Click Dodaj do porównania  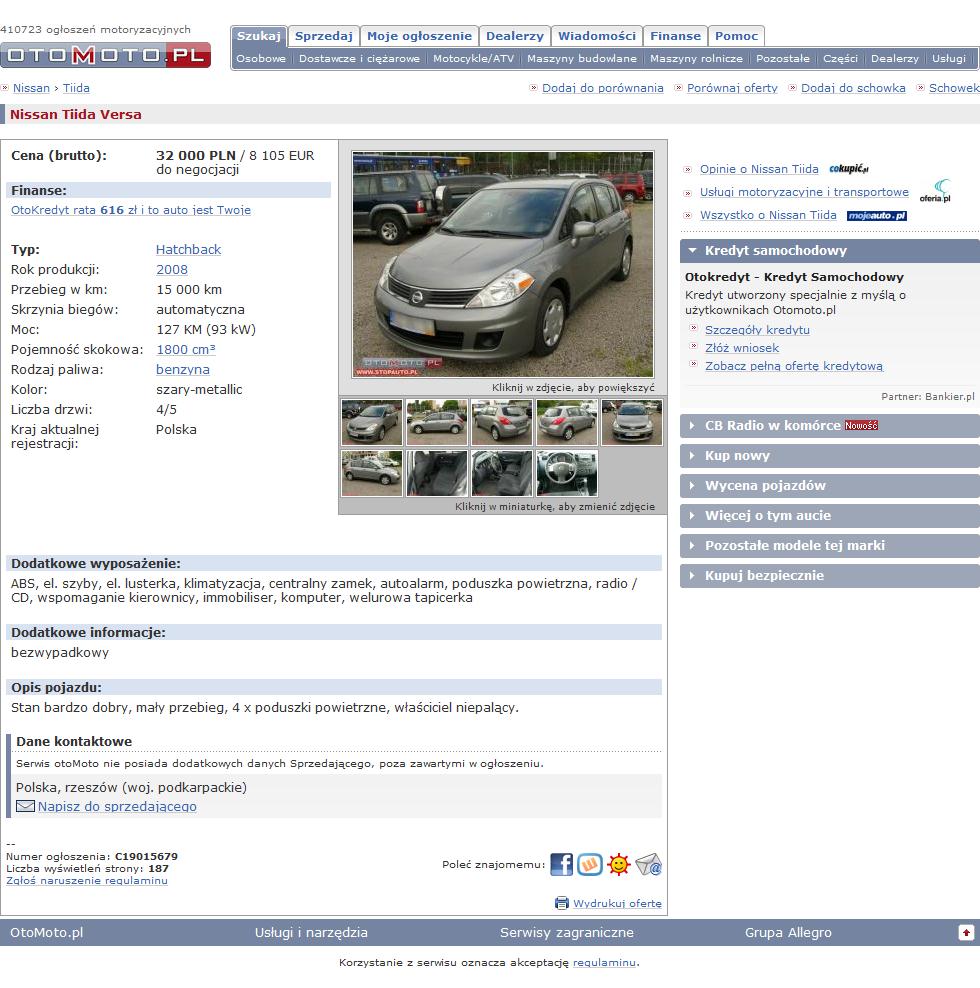pyautogui.click(x=602, y=88)
